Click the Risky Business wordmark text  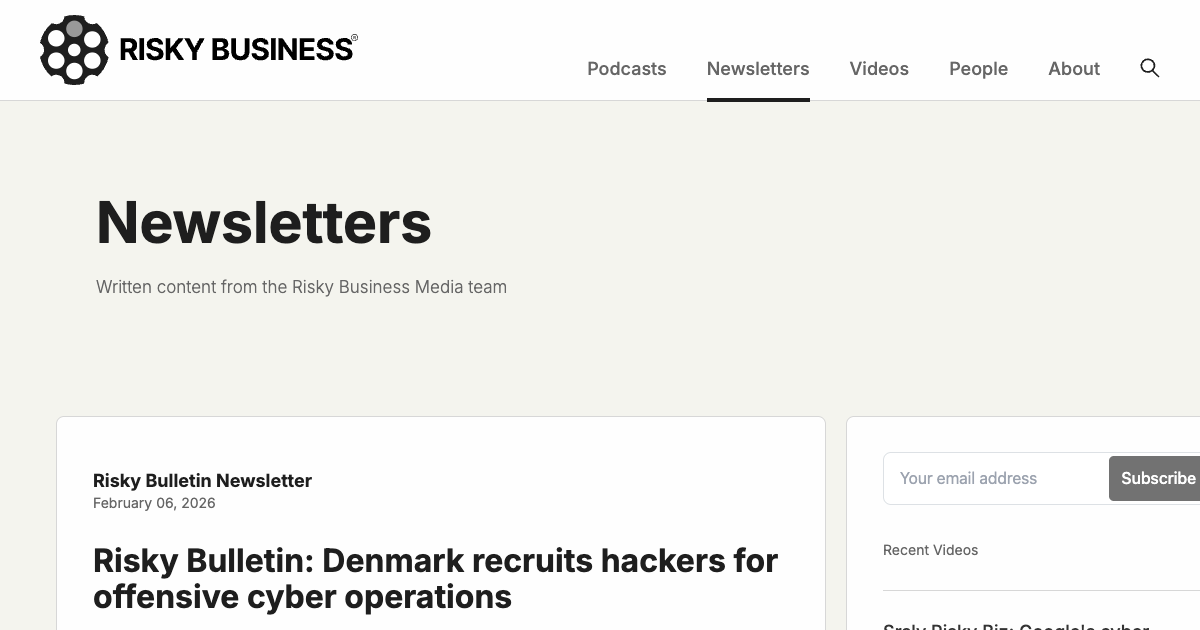[x=232, y=47]
